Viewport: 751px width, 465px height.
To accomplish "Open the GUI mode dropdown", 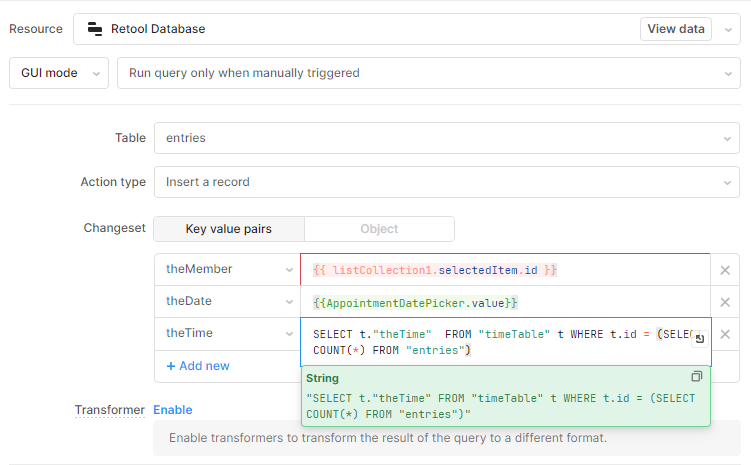I will [x=59, y=73].
